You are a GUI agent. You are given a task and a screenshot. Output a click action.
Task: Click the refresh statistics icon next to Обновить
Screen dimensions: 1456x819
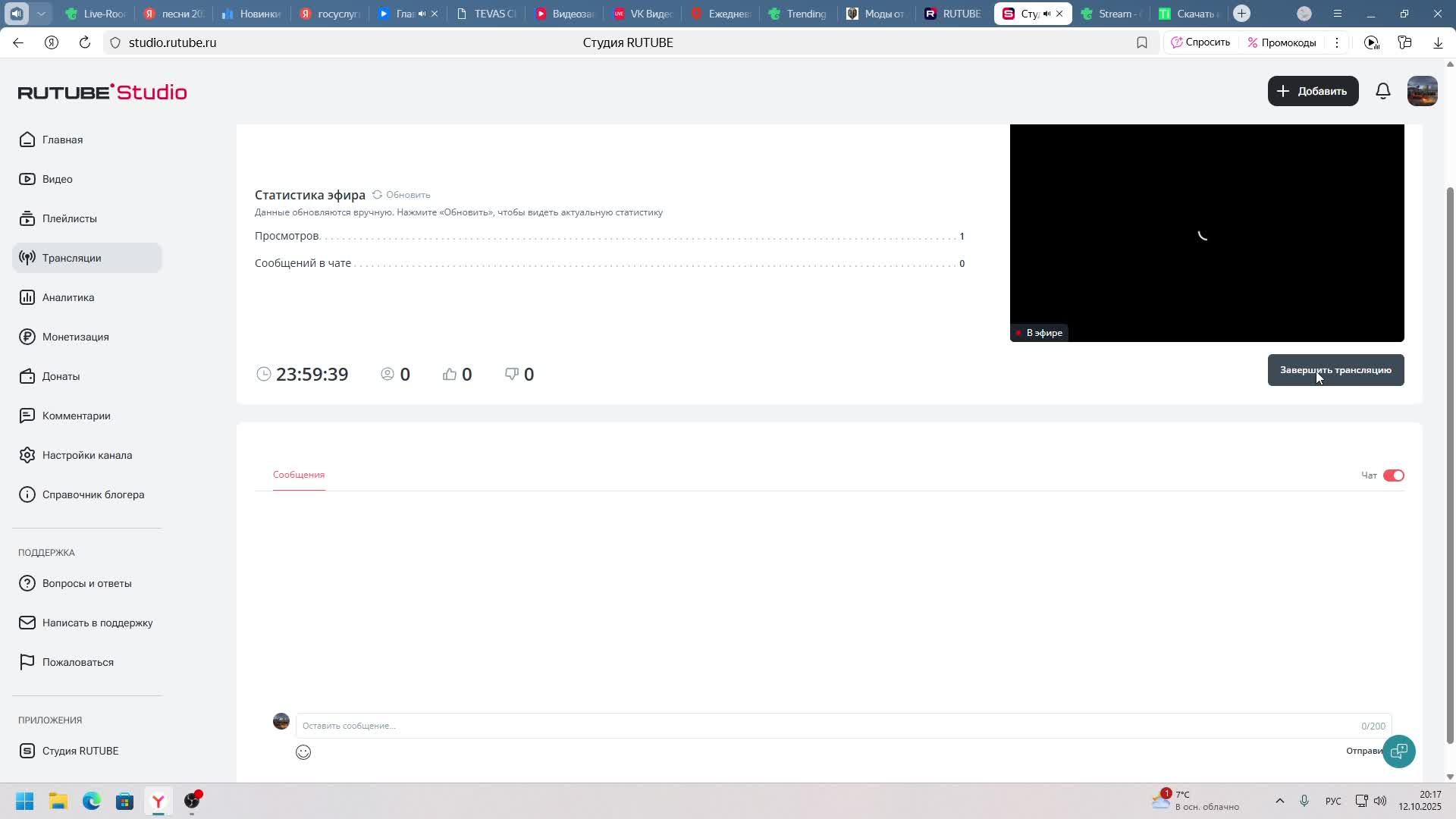pos(377,195)
